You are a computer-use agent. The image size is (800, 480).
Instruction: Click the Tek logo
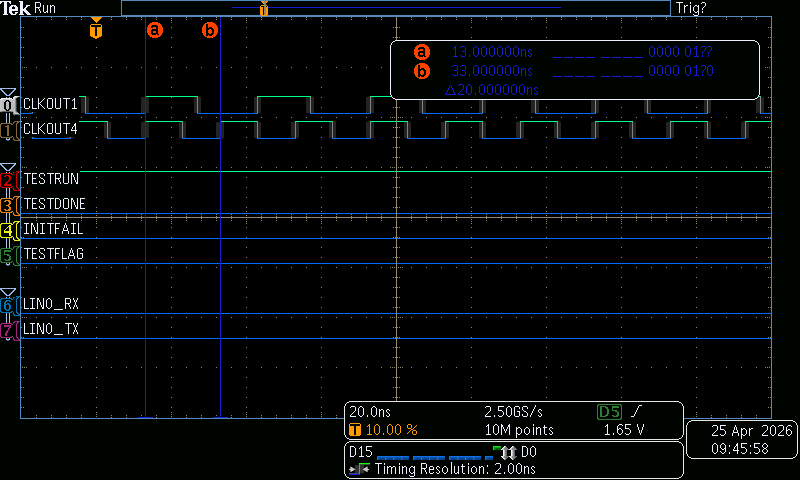point(15,8)
